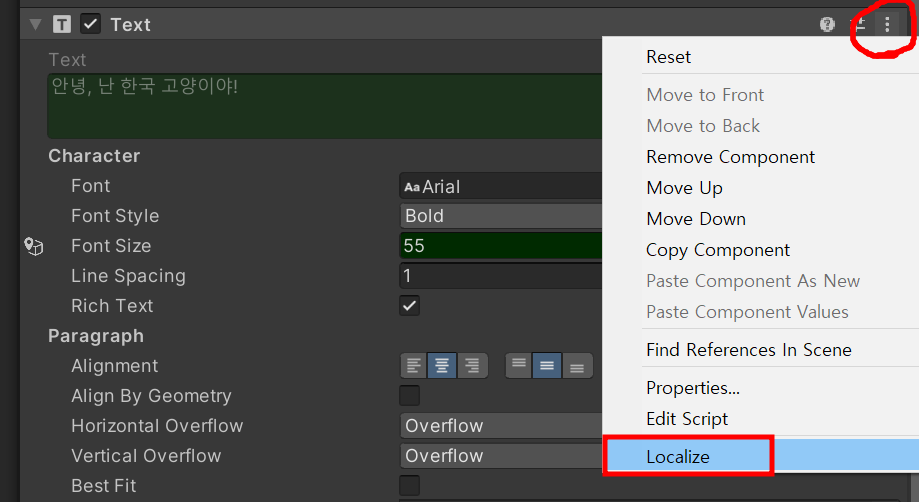Click the Line Spacing property label
This screenshot has width=919, height=502.
point(128,276)
